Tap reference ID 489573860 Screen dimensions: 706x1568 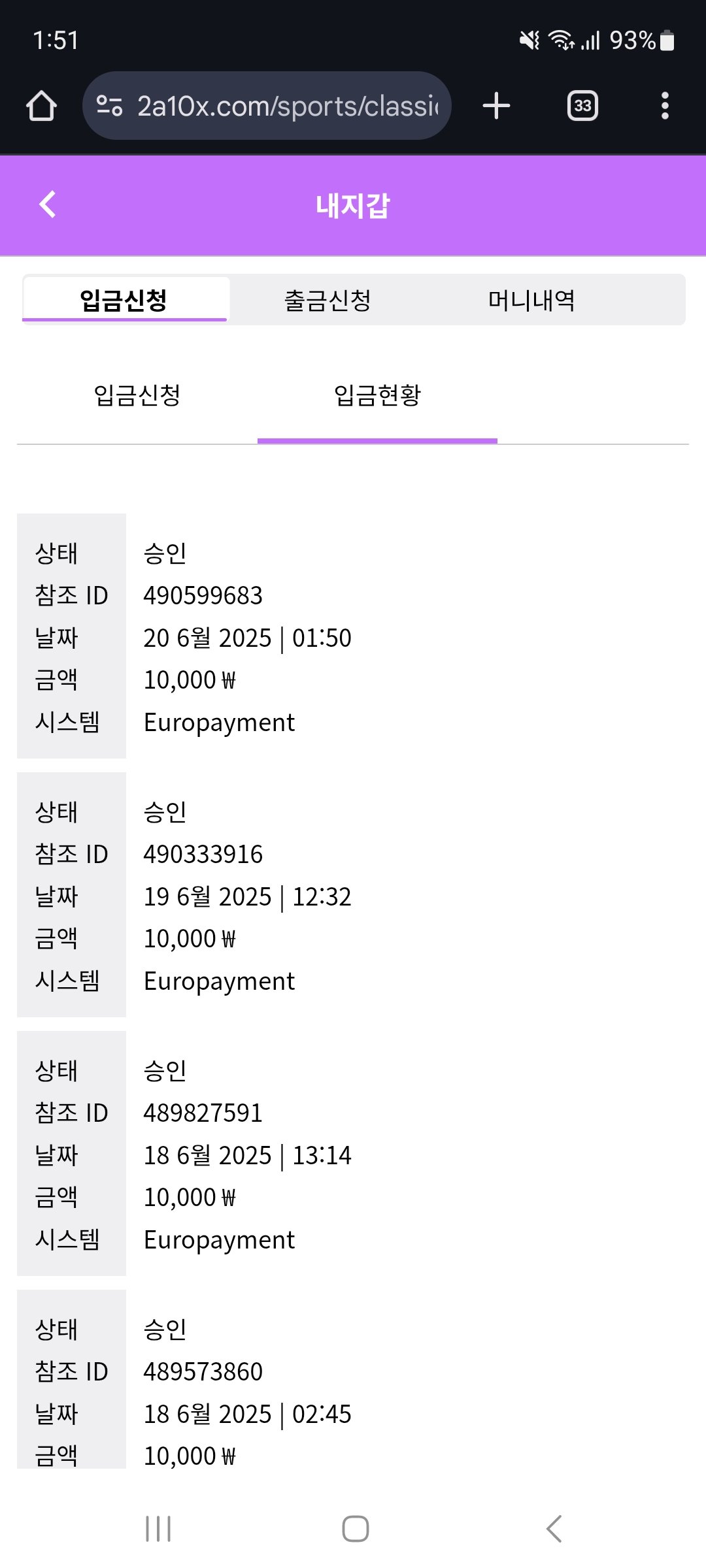tap(203, 1372)
